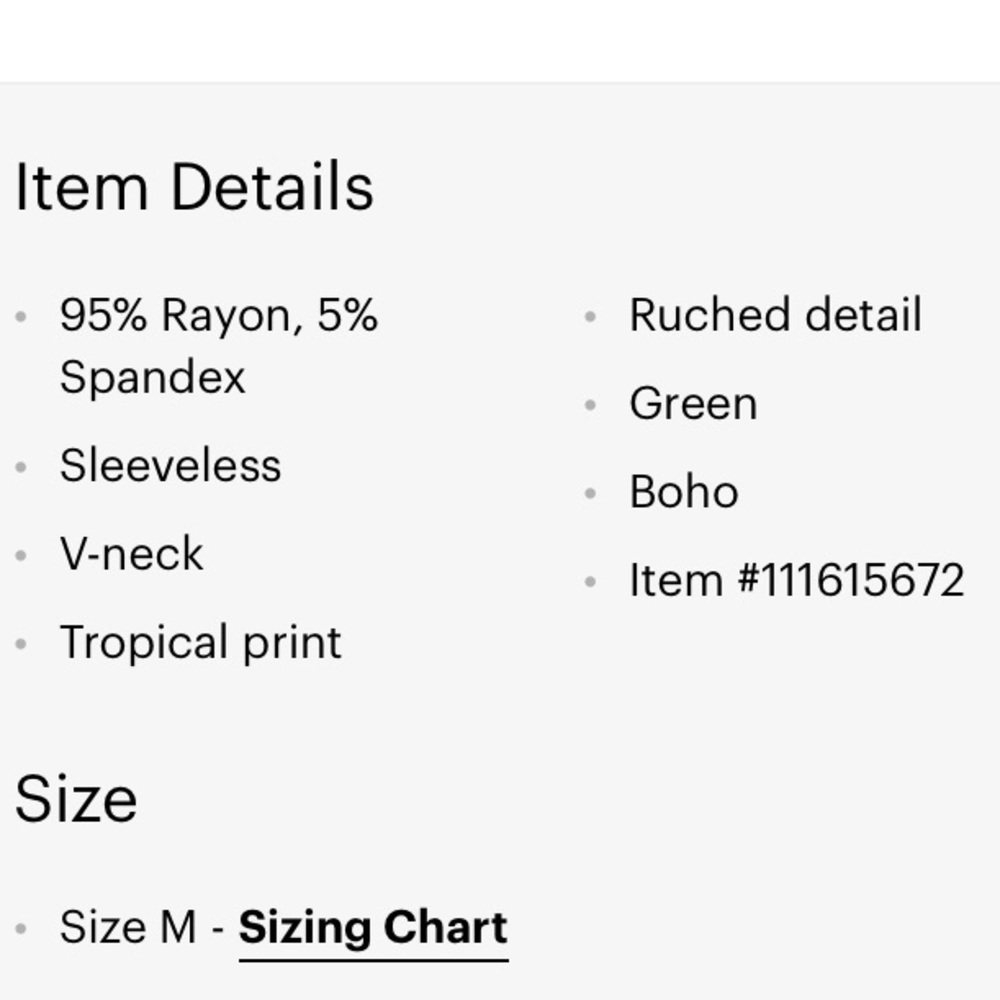Click the Tropical print detail
Image resolution: width=1000 pixels, height=1000 pixels.
pos(200,642)
